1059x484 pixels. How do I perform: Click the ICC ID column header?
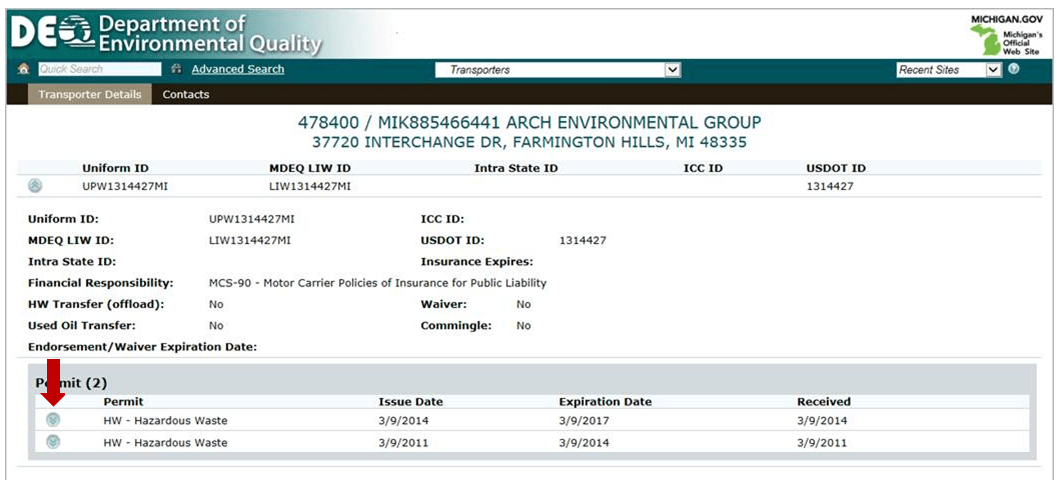703,168
